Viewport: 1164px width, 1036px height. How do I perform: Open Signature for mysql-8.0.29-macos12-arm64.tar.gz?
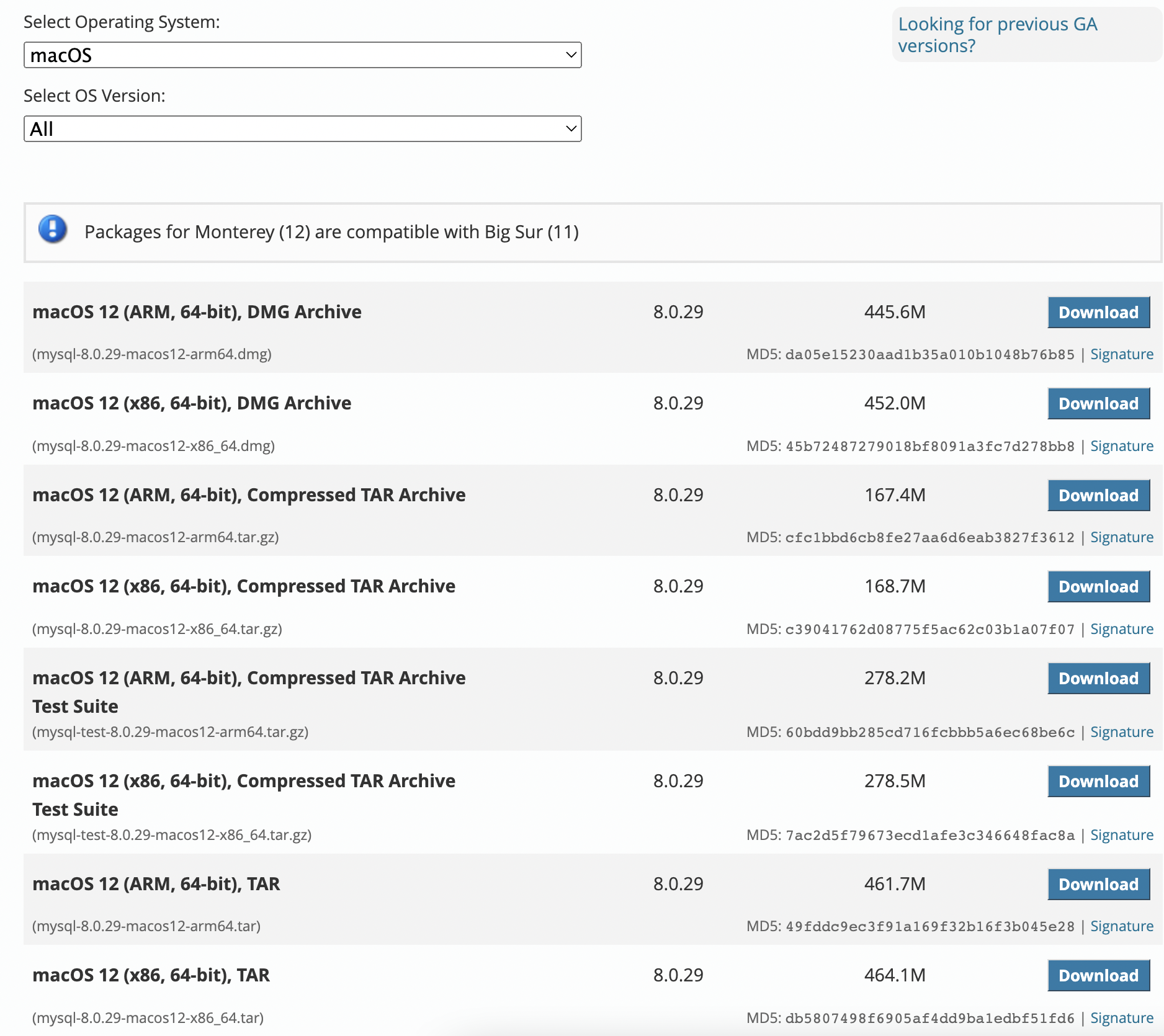(x=1122, y=537)
